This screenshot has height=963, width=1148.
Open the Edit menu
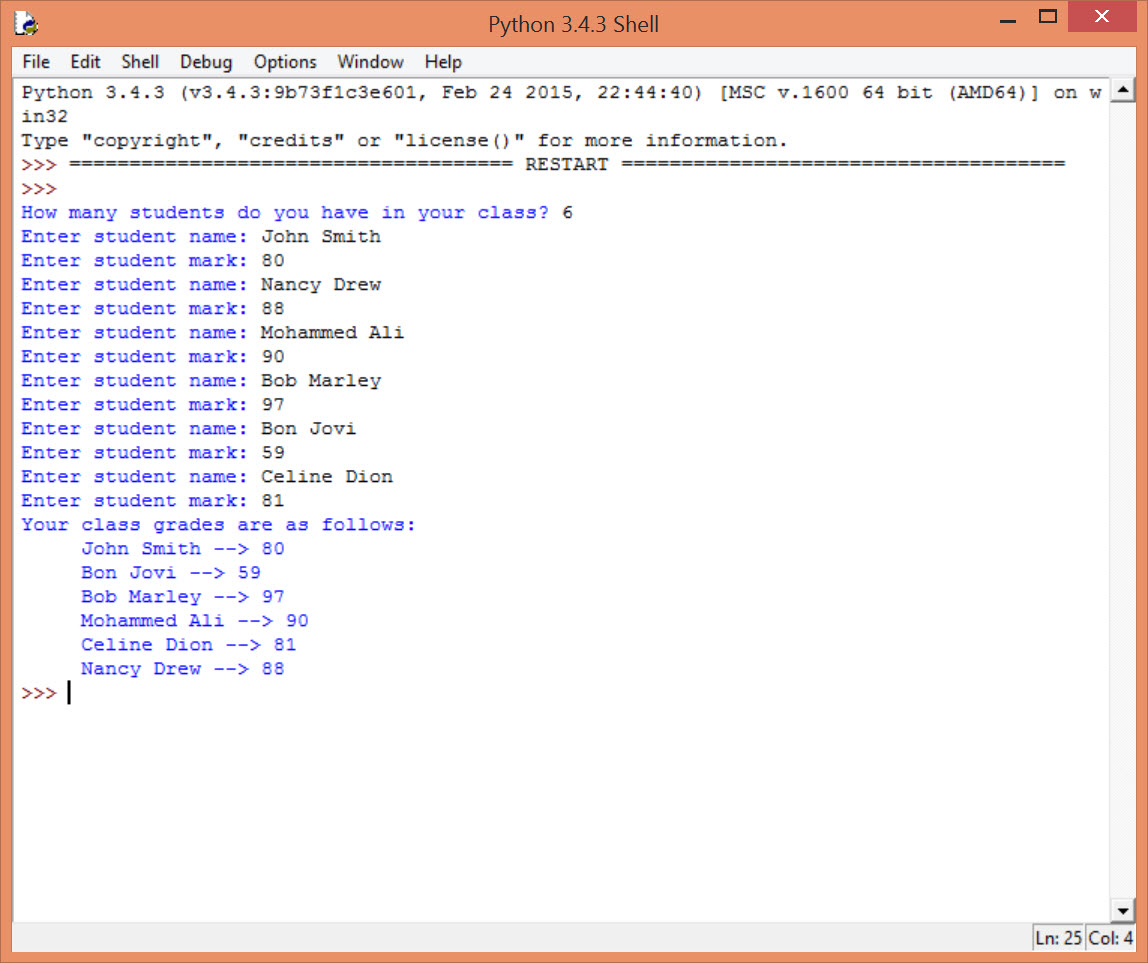pyautogui.click(x=85, y=62)
